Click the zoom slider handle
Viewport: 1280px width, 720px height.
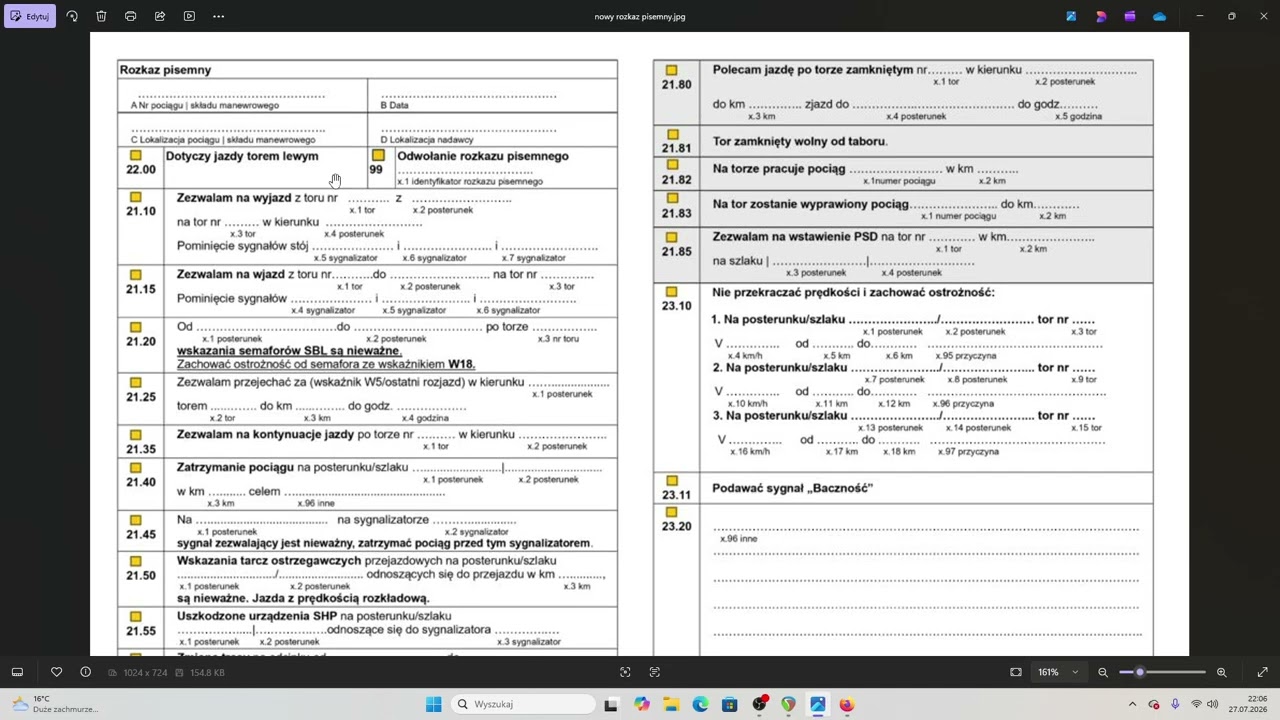[1139, 672]
